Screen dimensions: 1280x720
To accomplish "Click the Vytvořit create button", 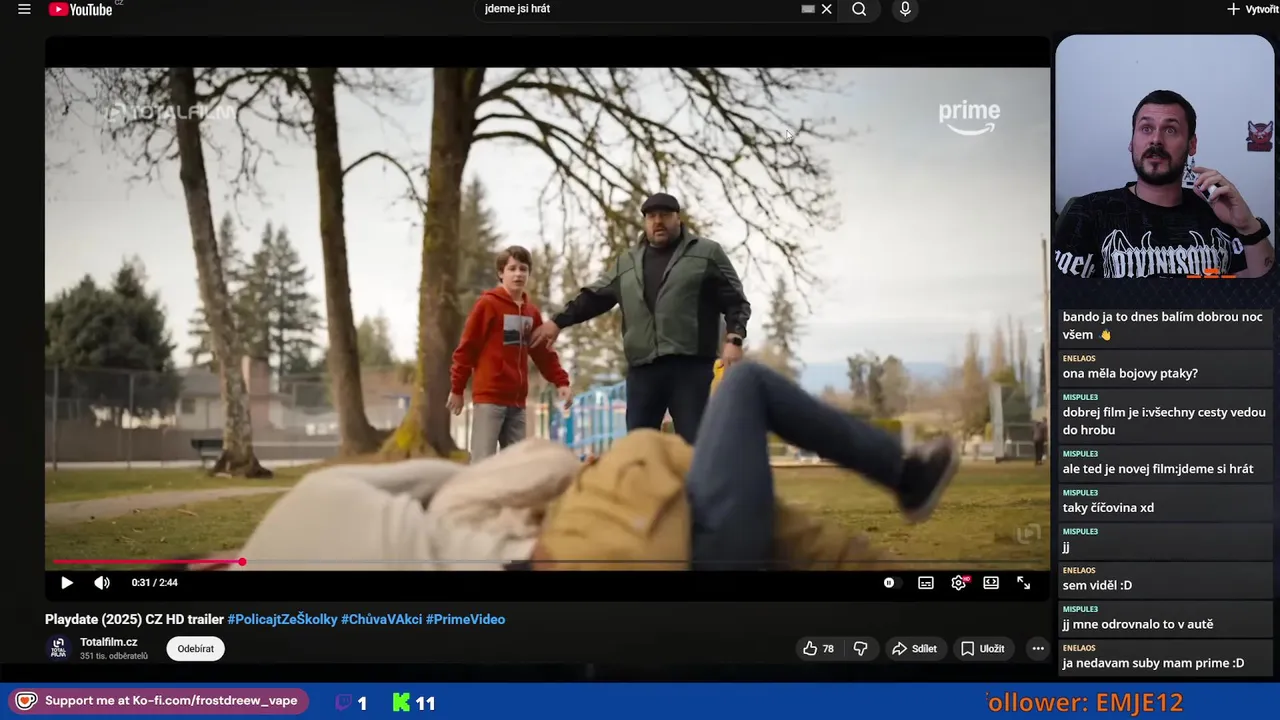I will pyautogui.click(x=1254, y=9).
